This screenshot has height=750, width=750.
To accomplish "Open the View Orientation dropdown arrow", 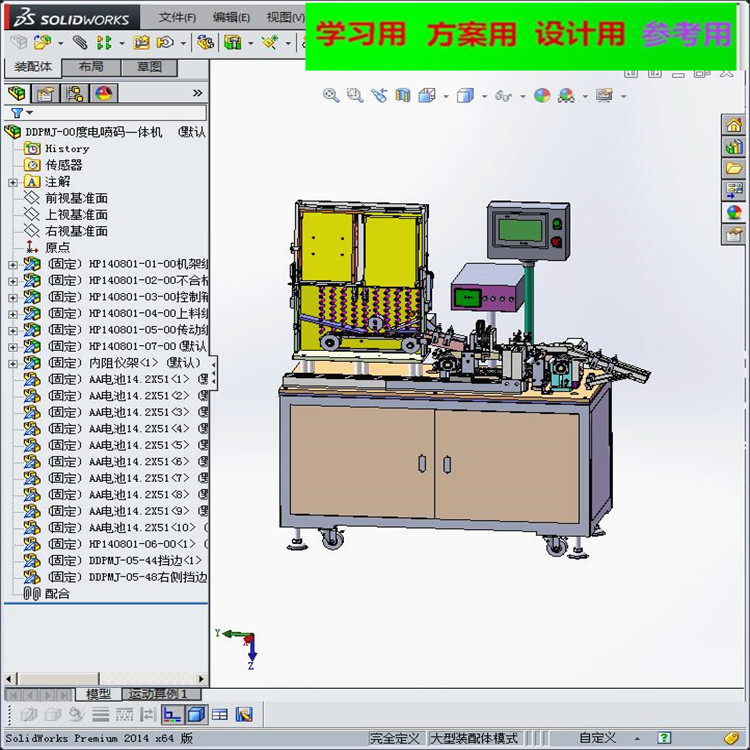I will point(446,97).
